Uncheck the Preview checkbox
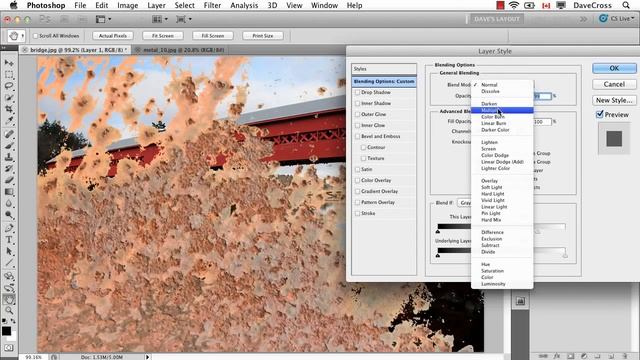Screen dimensions: 640x360 [x=600, y=114]
